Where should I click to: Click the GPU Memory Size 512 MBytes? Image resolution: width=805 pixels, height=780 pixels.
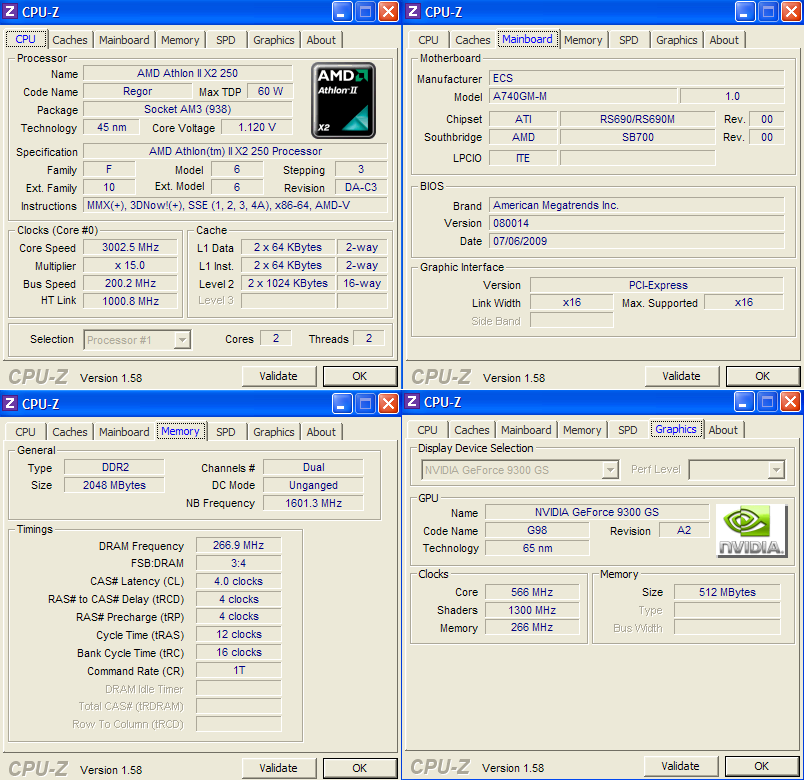[x=727, y=592]
